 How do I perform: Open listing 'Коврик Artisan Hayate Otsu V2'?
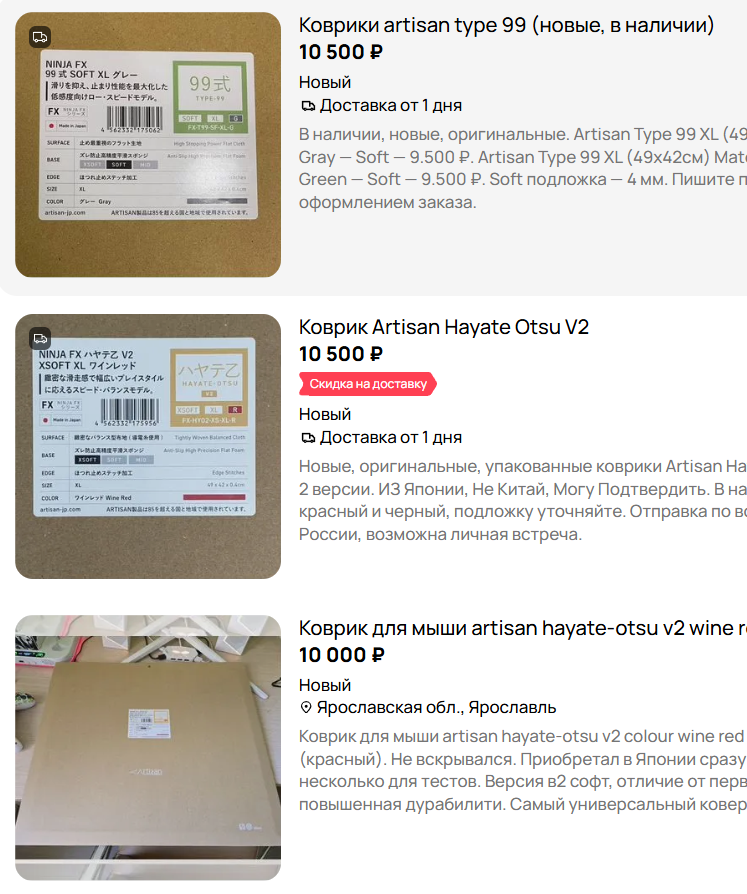444,327
